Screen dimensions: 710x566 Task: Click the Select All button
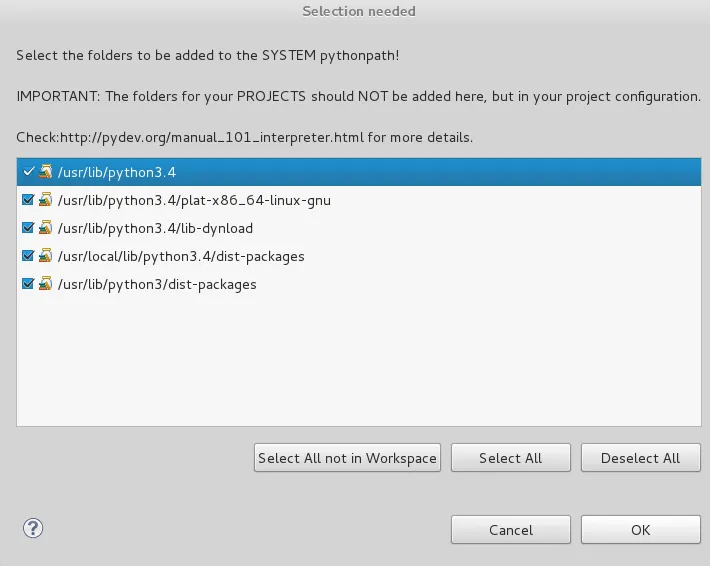[511, 458]
